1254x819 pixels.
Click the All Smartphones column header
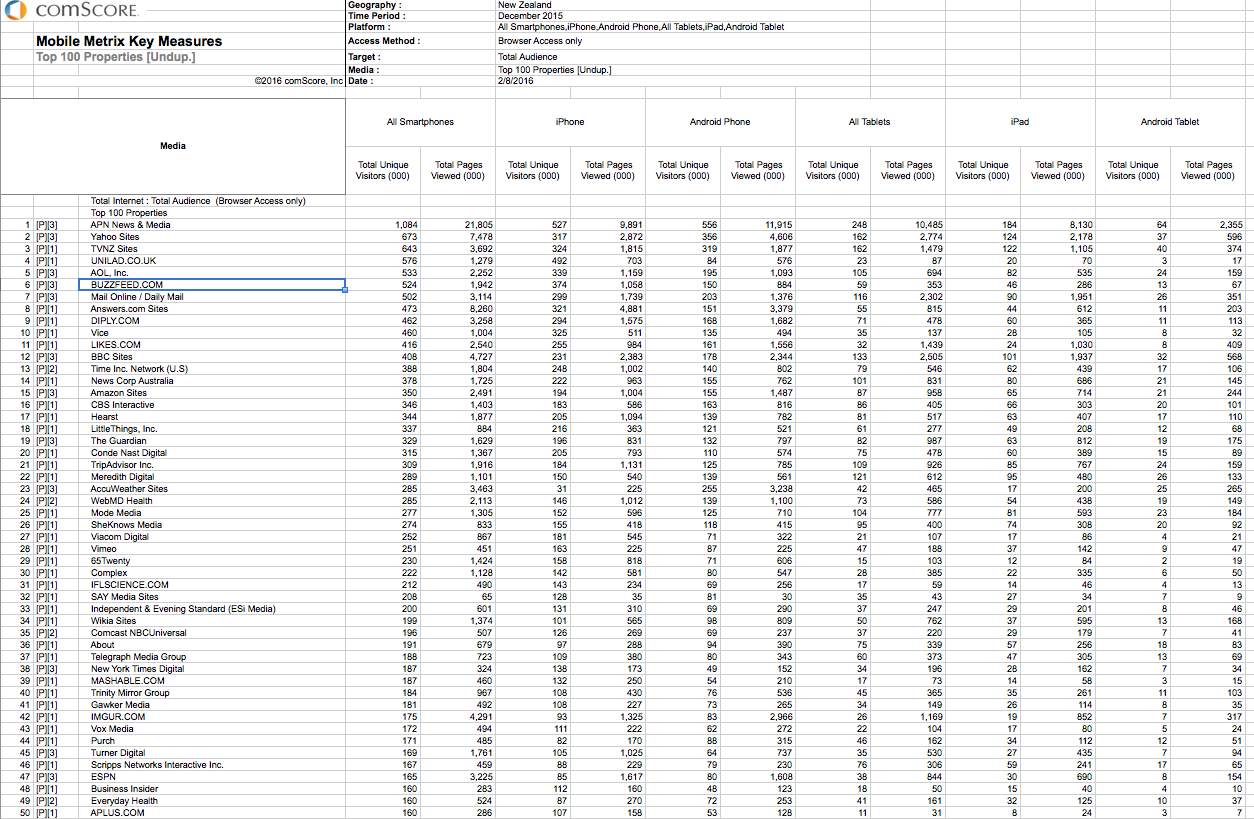coord(420,122)
